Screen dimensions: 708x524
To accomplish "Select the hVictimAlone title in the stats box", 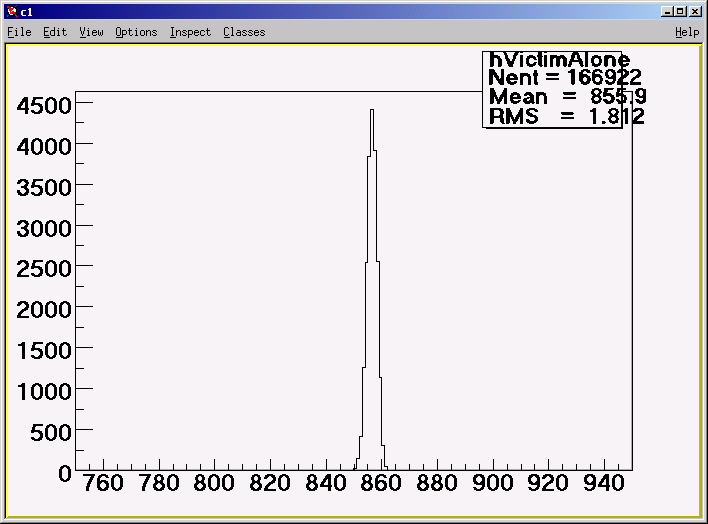I will (x=559, y=60).
